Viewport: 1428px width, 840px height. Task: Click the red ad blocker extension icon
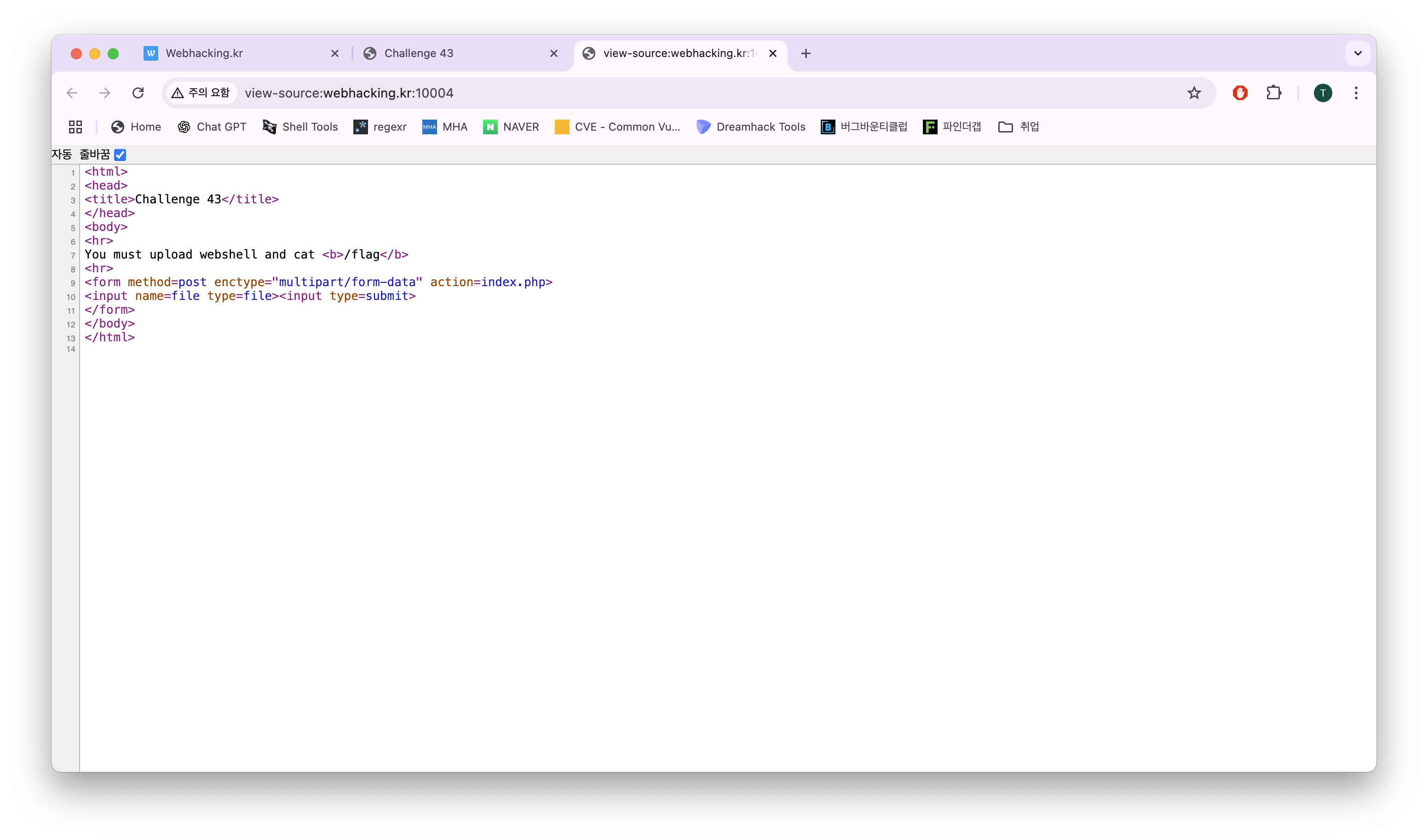pos(1240,93)
